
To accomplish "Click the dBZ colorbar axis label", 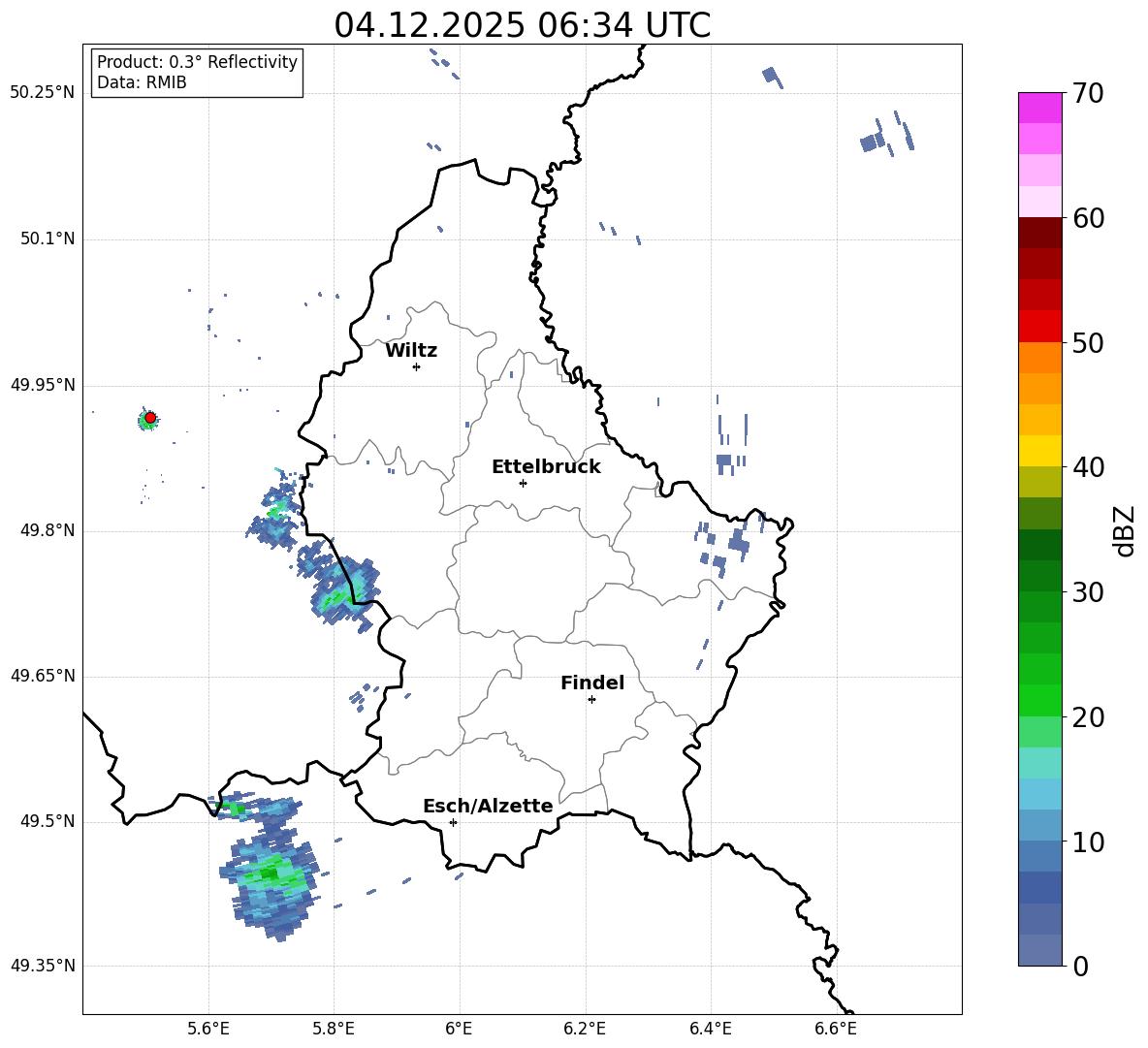I will coord(1124,531).
